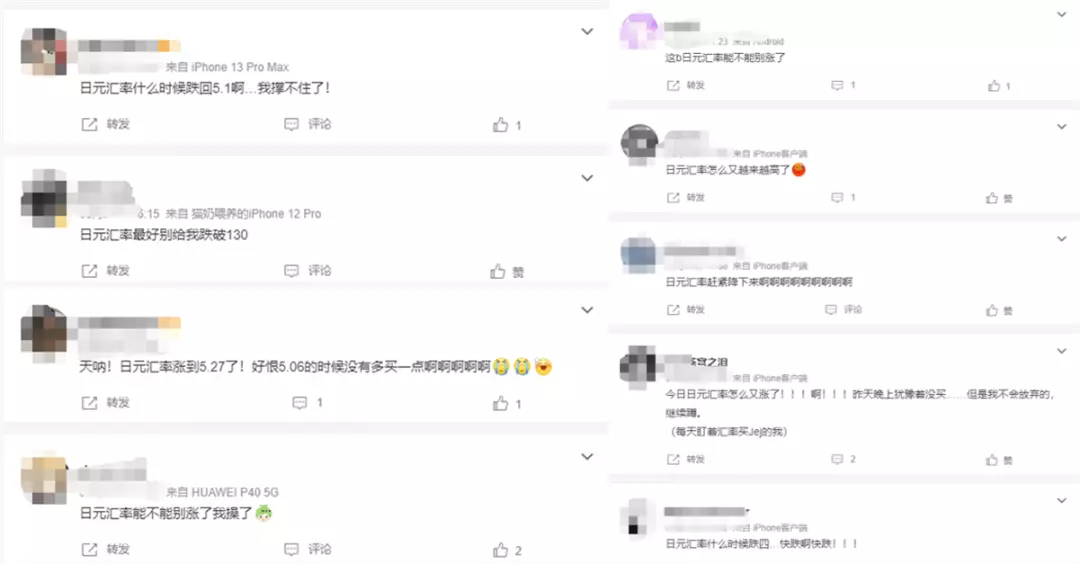1080x564 pixels.
Task: Click the repost icon under the 跌破130 post
Action: point(90,271)
